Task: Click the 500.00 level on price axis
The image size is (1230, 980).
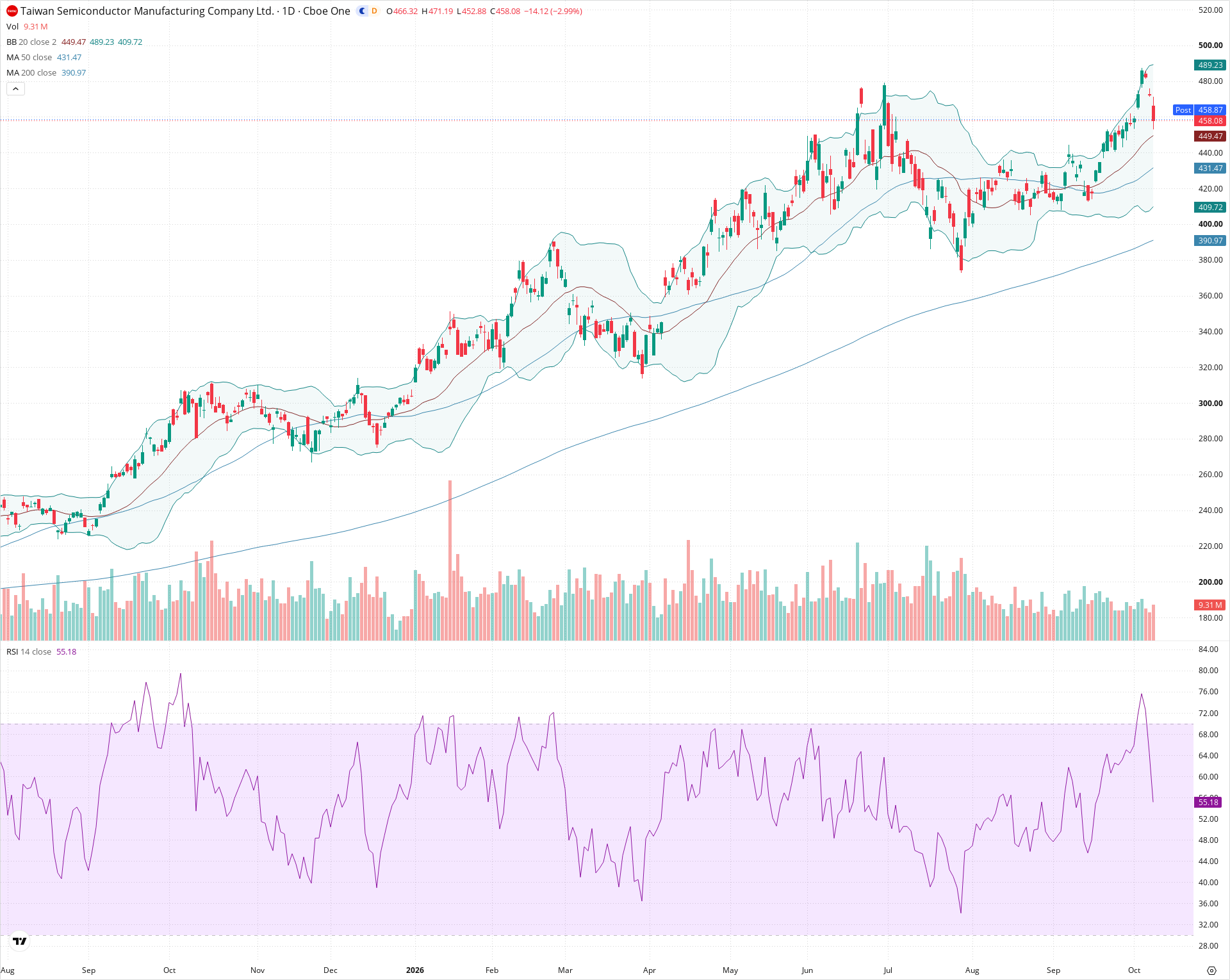Action: pyautogui.click(x=1210, y=45)
